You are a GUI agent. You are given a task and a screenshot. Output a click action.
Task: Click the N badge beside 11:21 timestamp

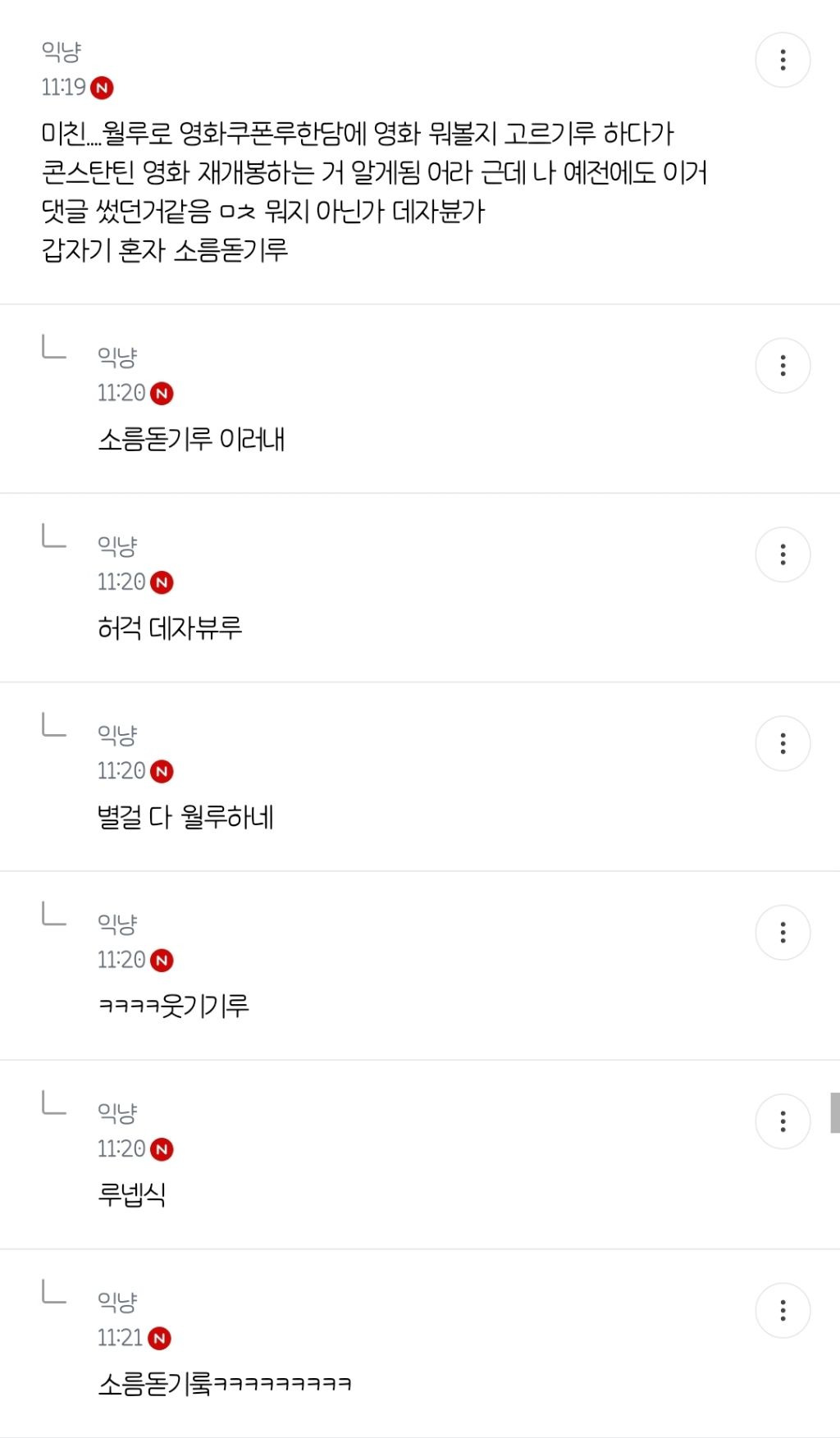(159, 1339)
